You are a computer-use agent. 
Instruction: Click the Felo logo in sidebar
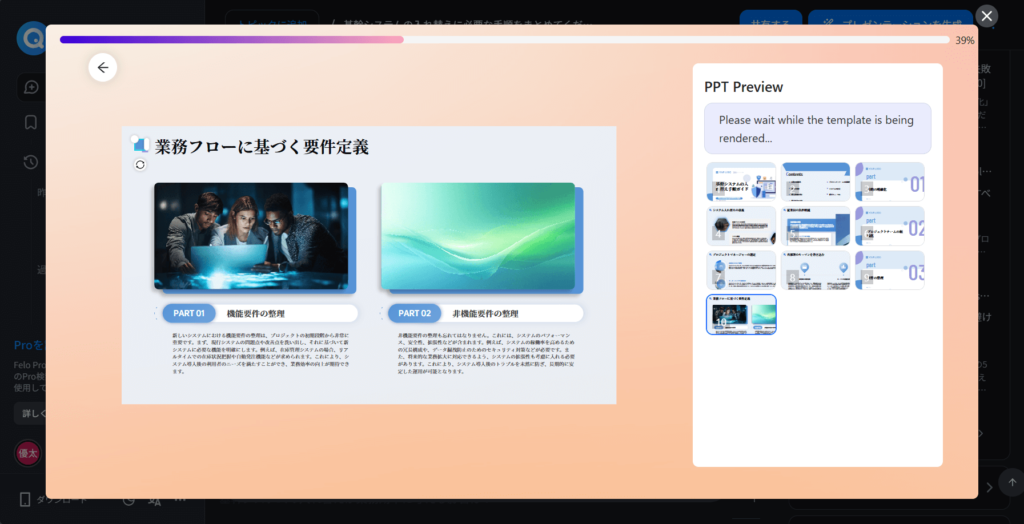30,38
